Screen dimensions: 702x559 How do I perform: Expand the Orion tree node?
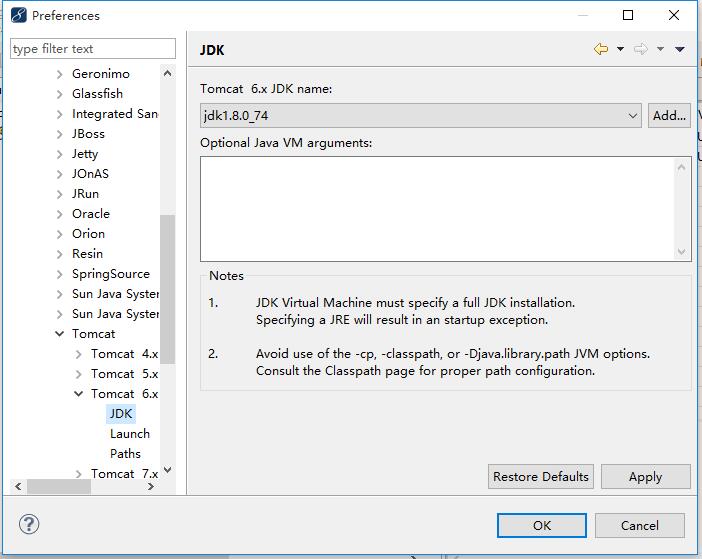(60, 234)
